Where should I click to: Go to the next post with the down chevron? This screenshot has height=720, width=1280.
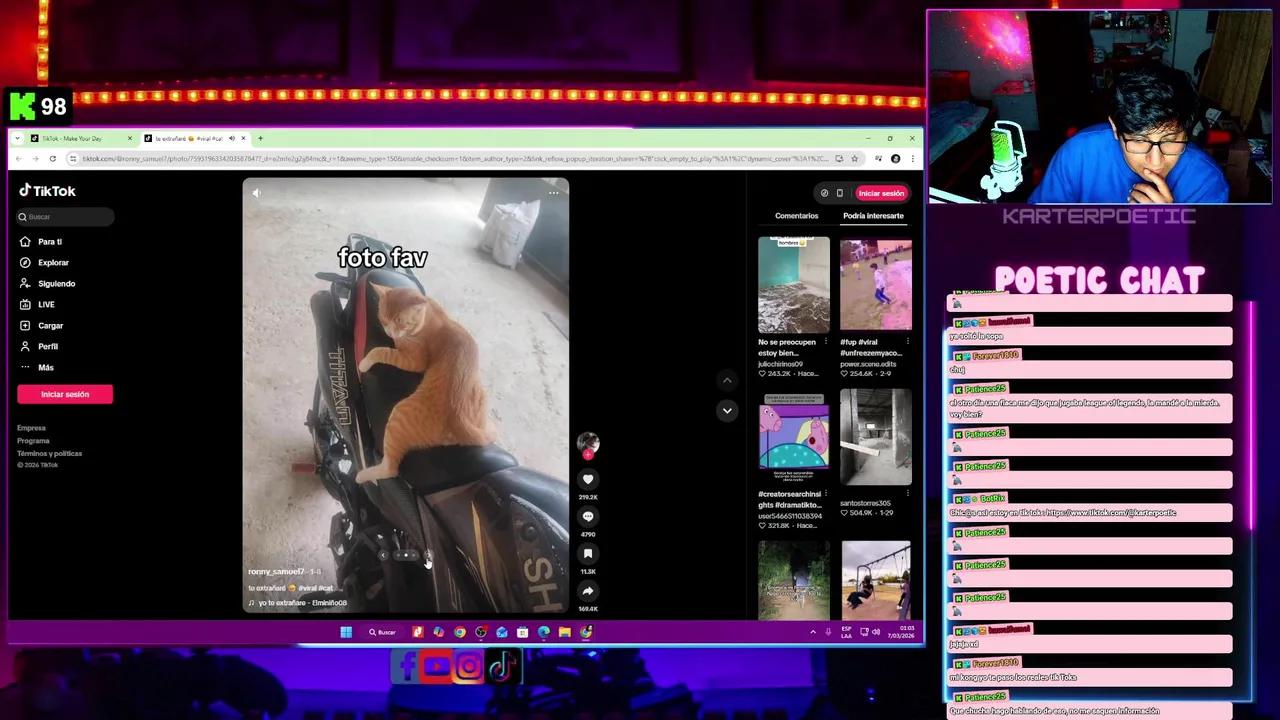[727, 410]
